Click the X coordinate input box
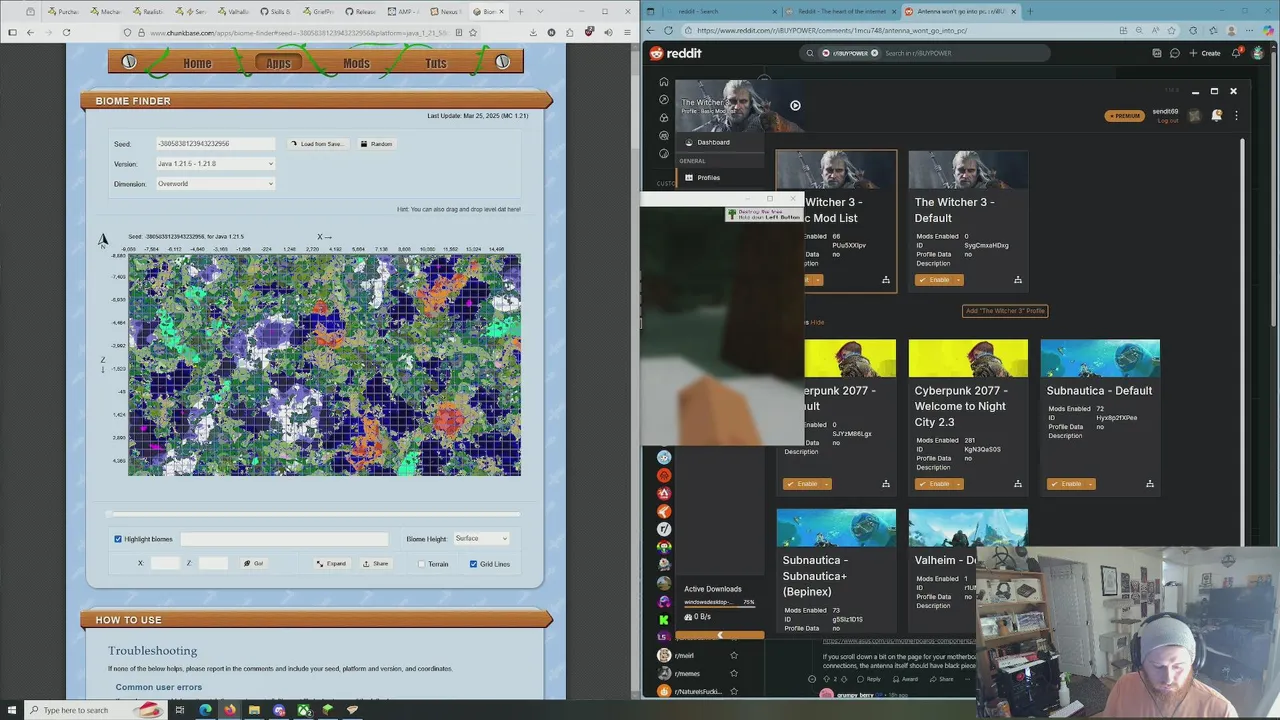 [x=165, y=564]
